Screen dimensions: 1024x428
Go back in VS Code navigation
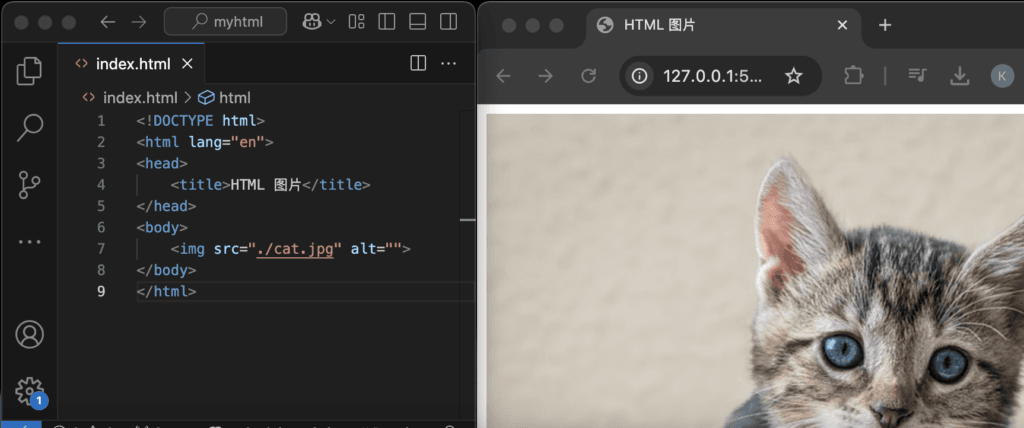pos(108,22)
